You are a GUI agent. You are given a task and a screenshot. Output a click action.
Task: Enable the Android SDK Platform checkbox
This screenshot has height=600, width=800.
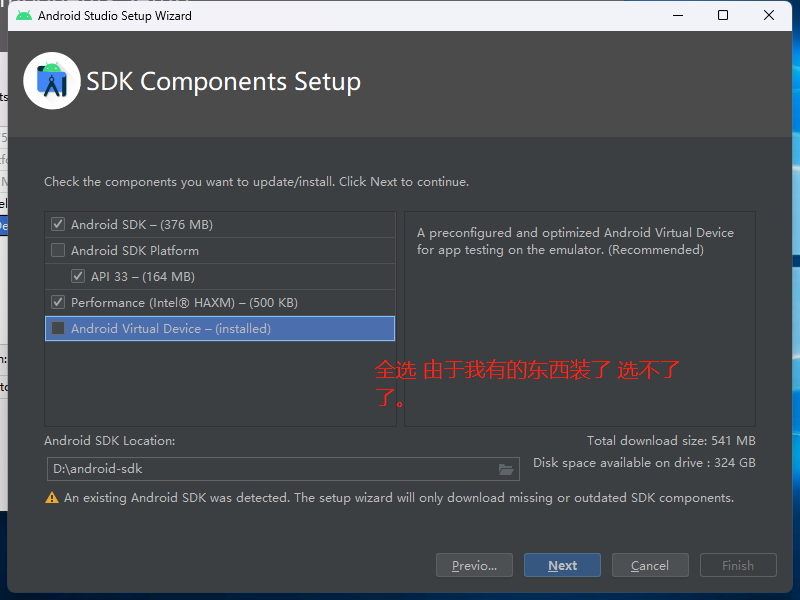point(58,251)
